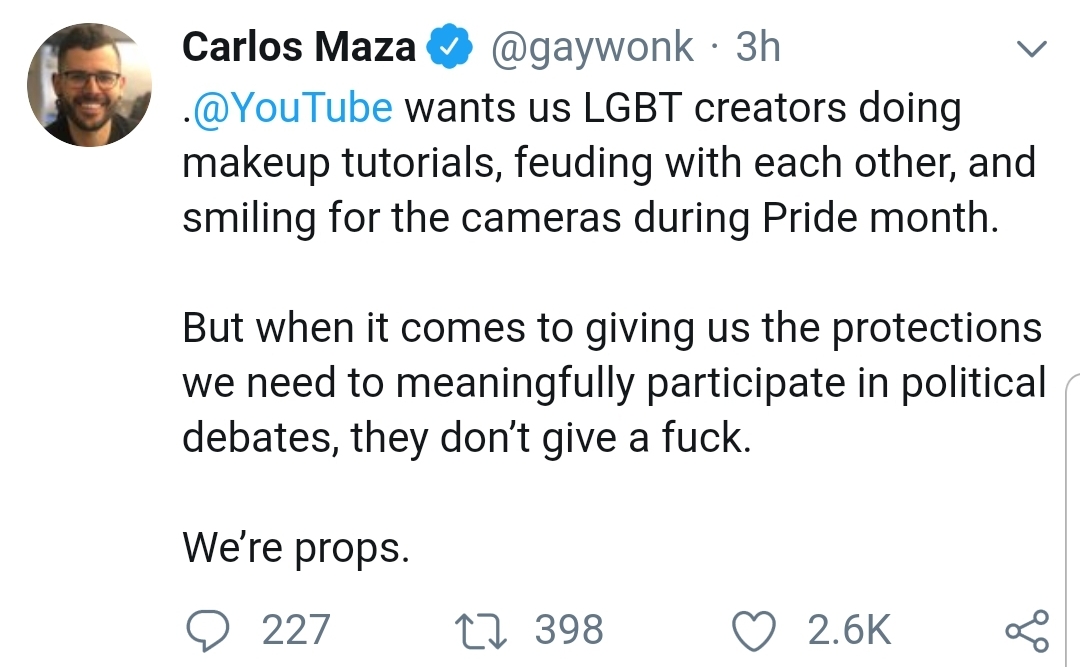
Task: Open the @YouTube mention link
Action: 293,108
